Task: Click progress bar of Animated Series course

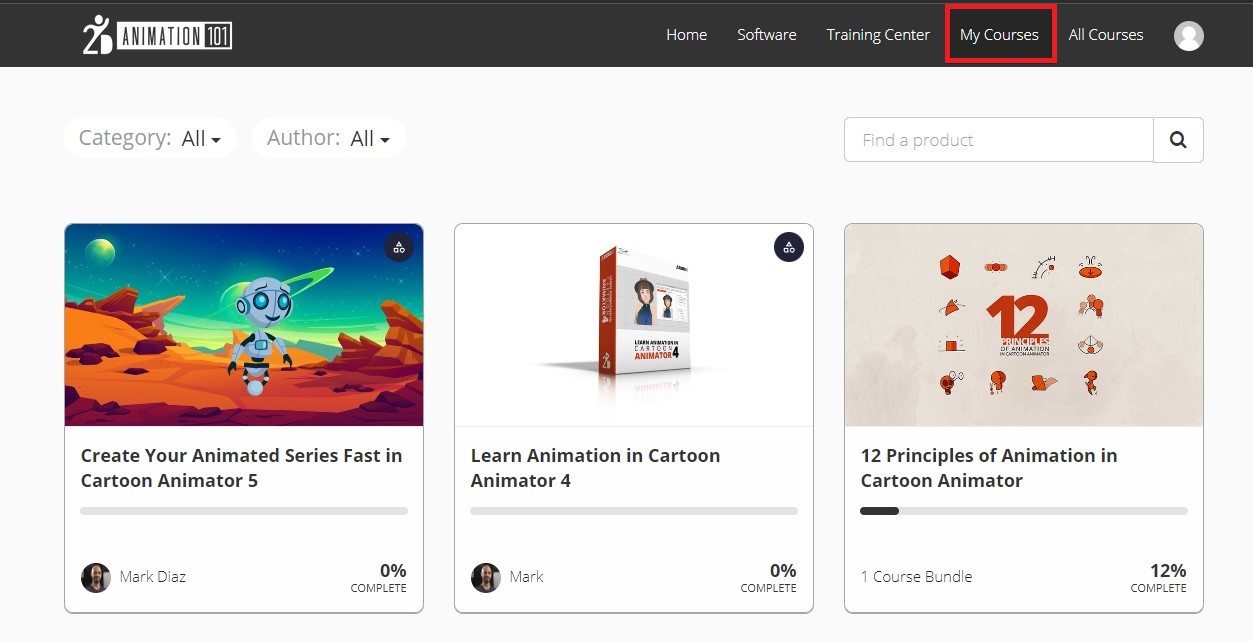Action: [x=244, y=511]
